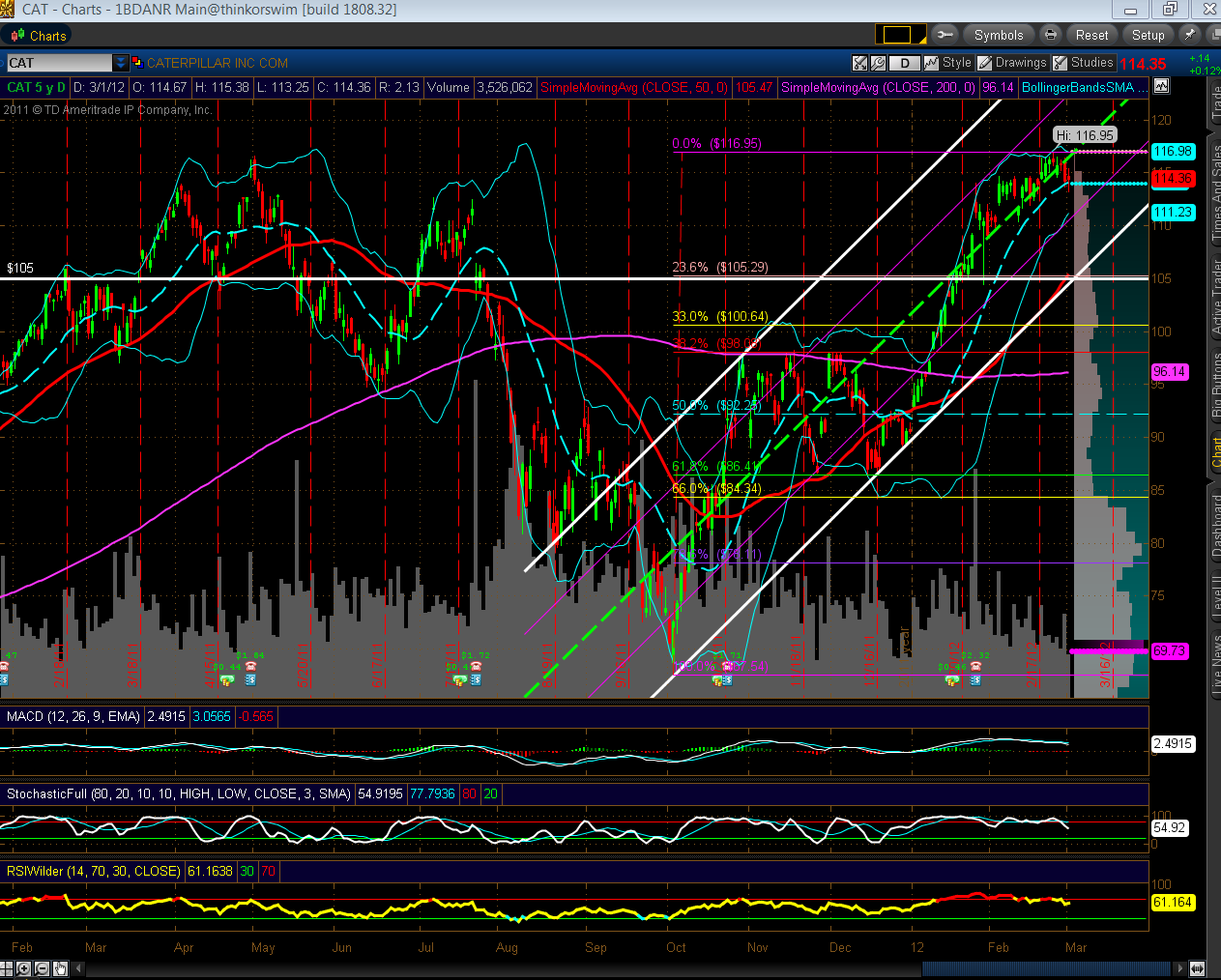
Task: Click the RSIWilder (14, 70, 30, CLOSE) label
Action: coord(93,871)
